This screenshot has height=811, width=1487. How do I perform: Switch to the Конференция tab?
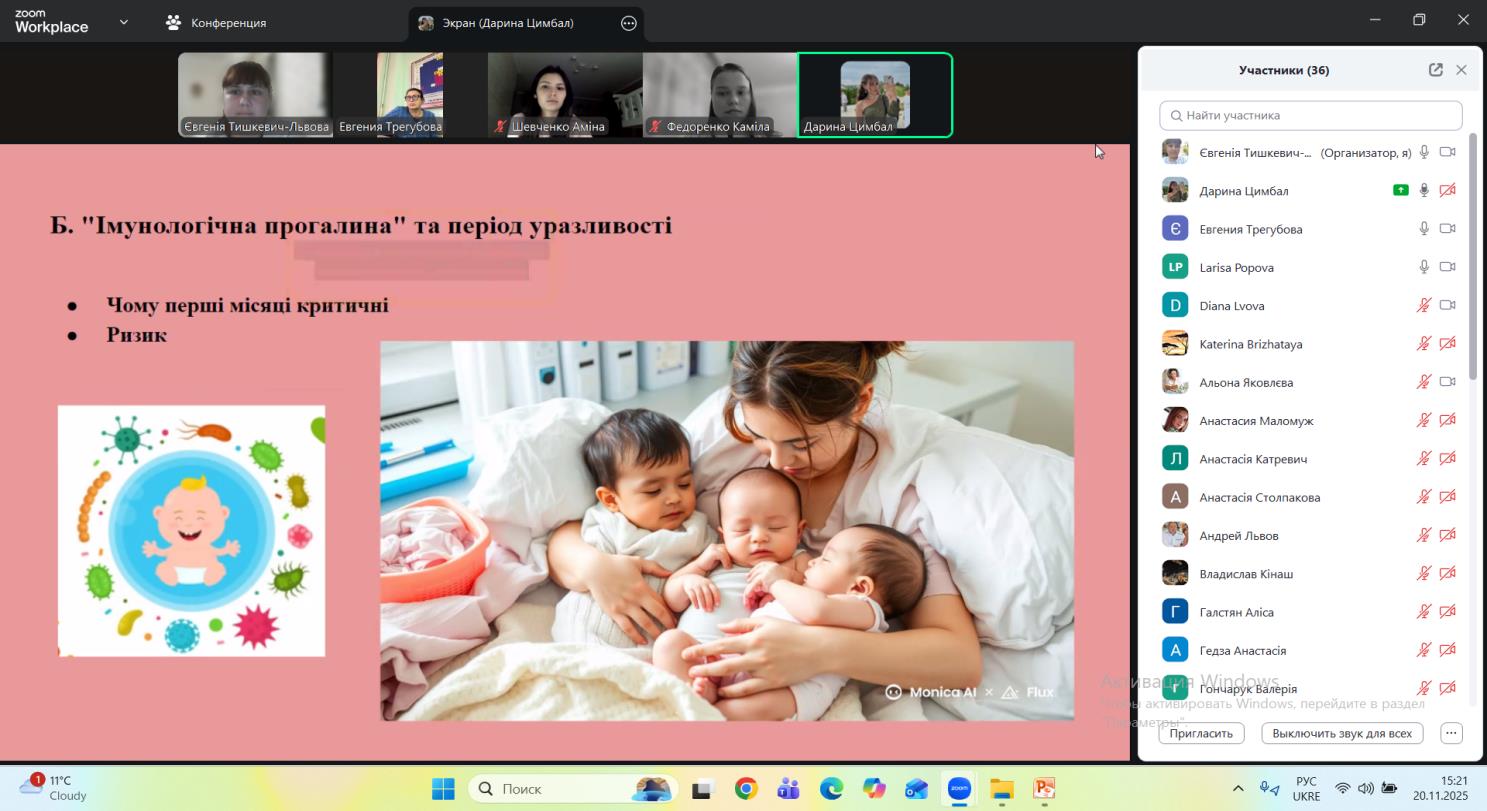(x=217, y=23)
